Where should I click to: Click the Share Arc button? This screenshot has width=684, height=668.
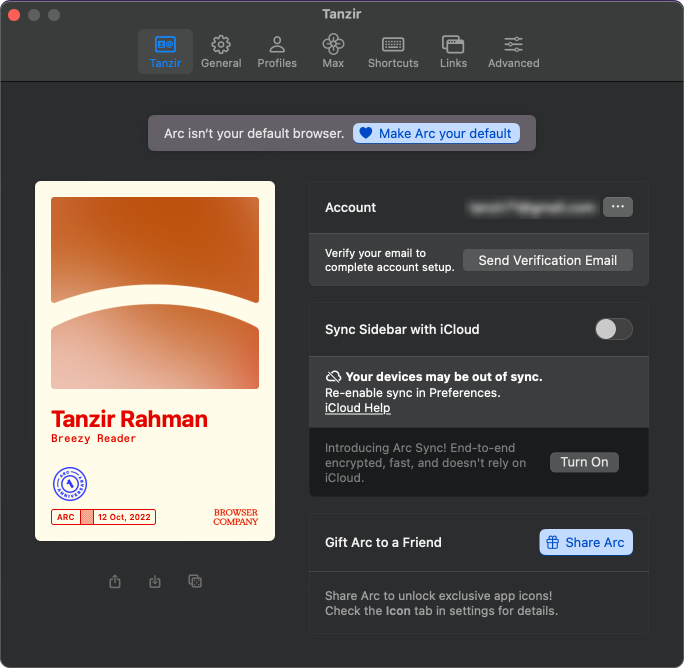point(585,542)
